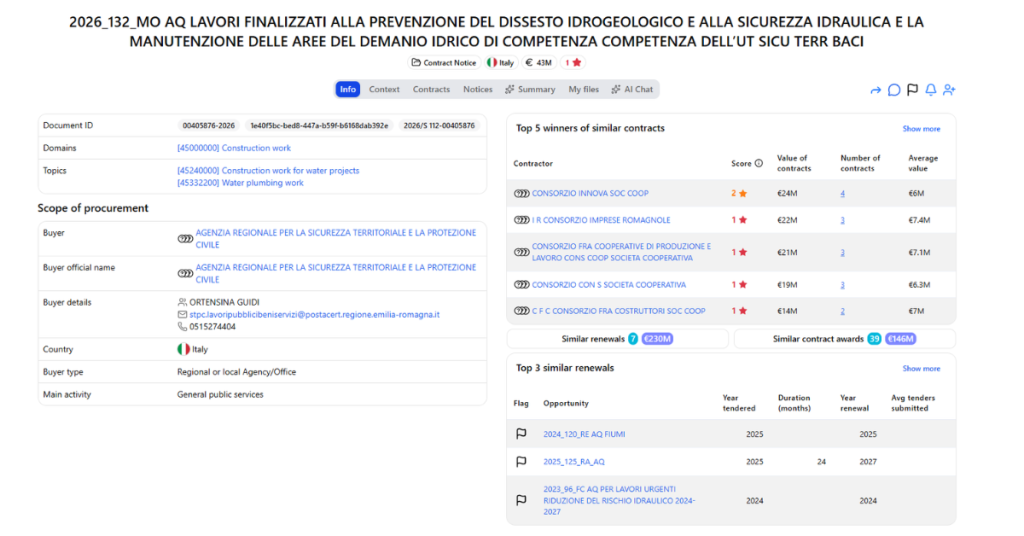
Task: Click the add user icon
Action: tap(949, 90)
